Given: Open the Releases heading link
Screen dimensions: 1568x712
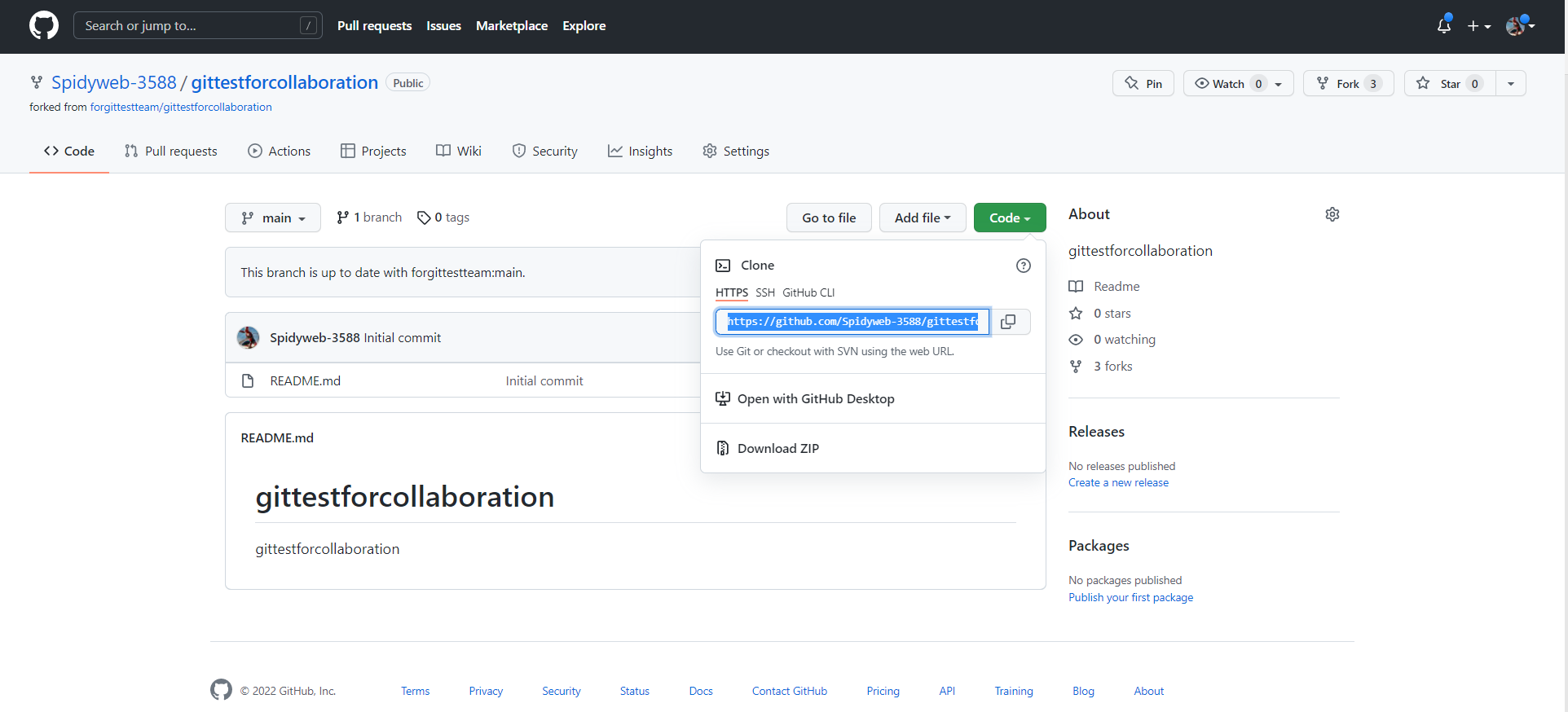Looking at the screenshot, I should [x=1096, y=432].
